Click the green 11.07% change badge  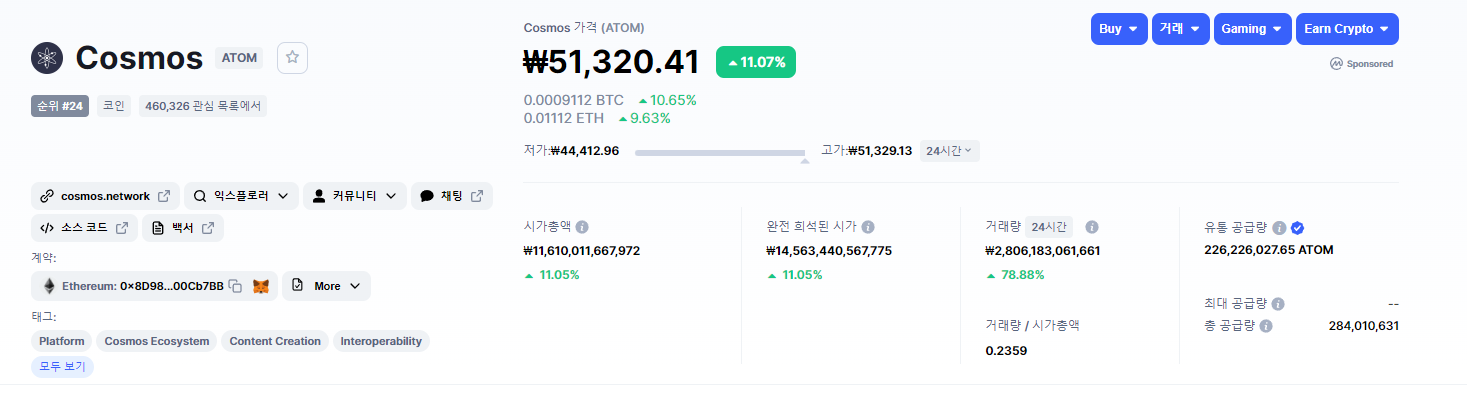tap(756, 62)
